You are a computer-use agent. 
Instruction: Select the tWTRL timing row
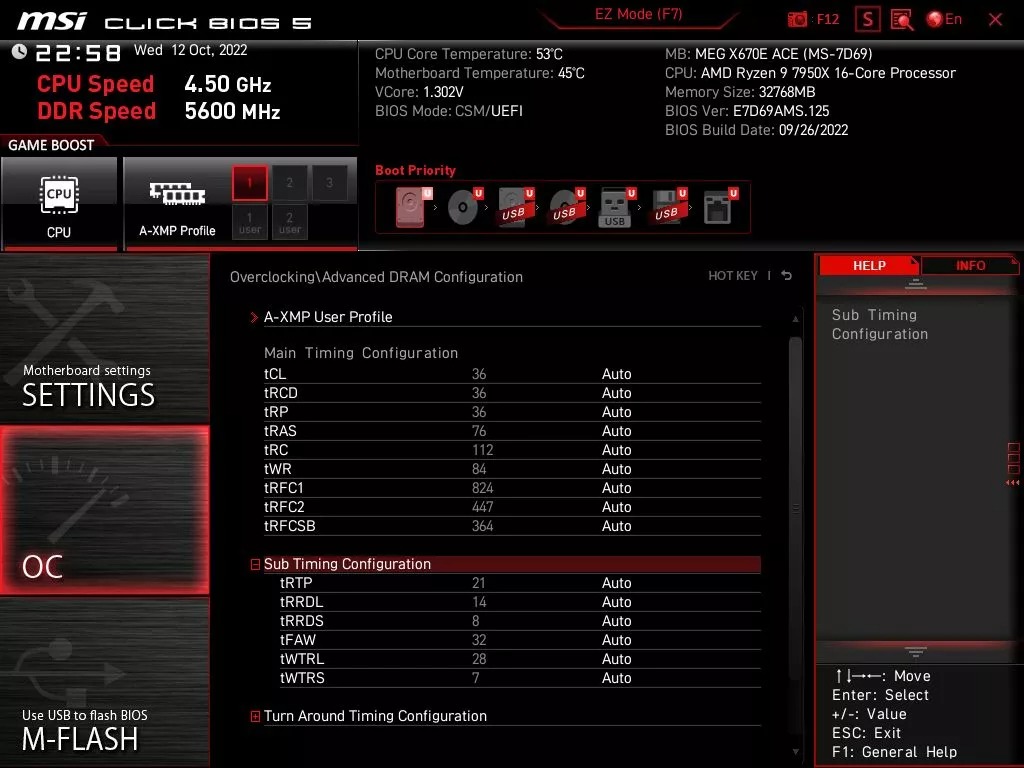click(520, 659)
